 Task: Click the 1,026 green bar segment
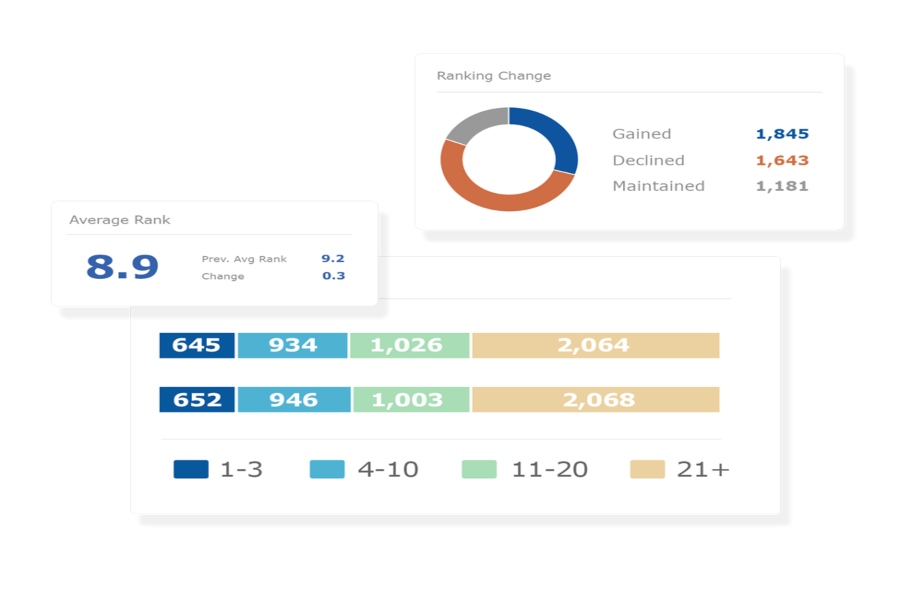[x=409, y=345]
